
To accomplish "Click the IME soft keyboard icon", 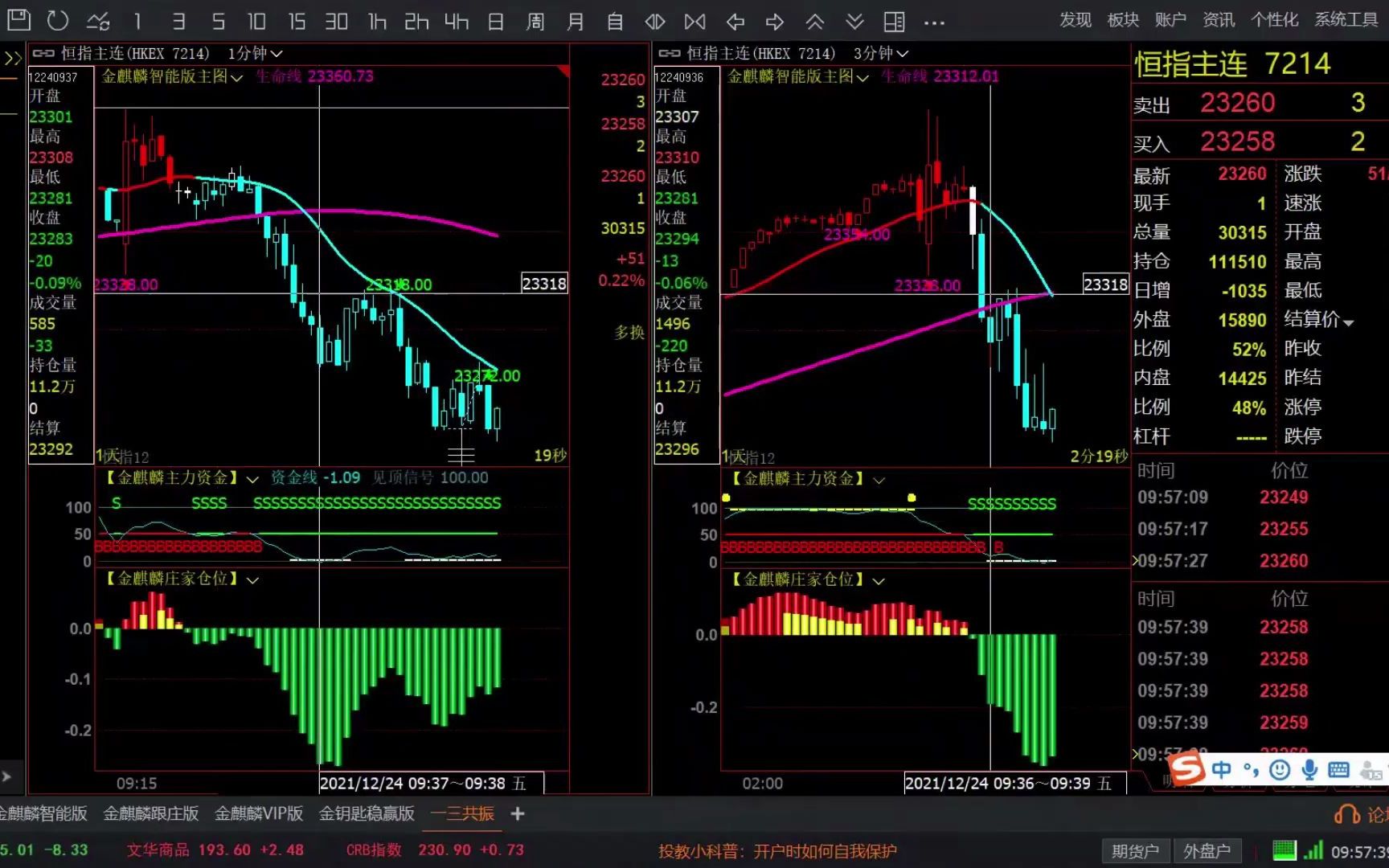I will 1338,770.
